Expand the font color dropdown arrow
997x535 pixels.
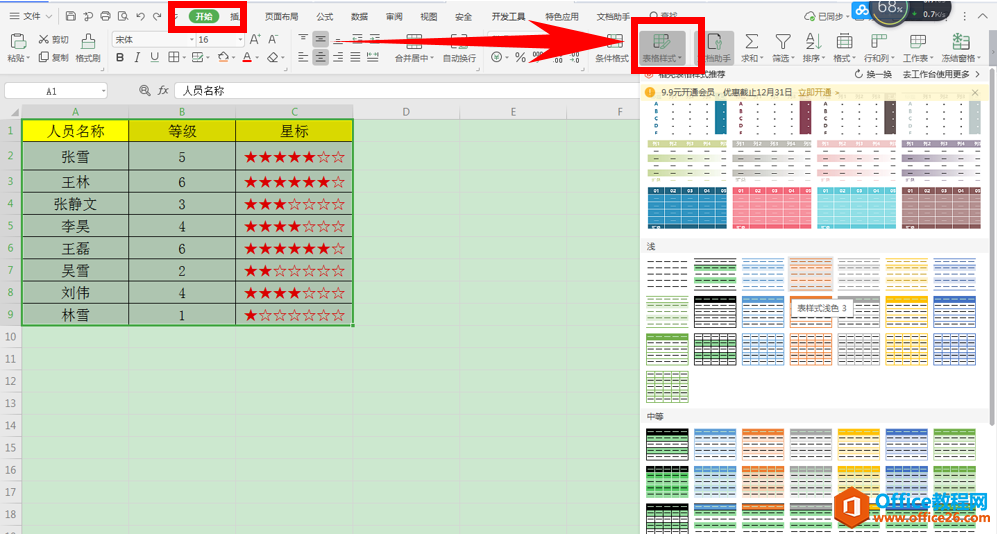pyautogui.click(x=257, y=58)
